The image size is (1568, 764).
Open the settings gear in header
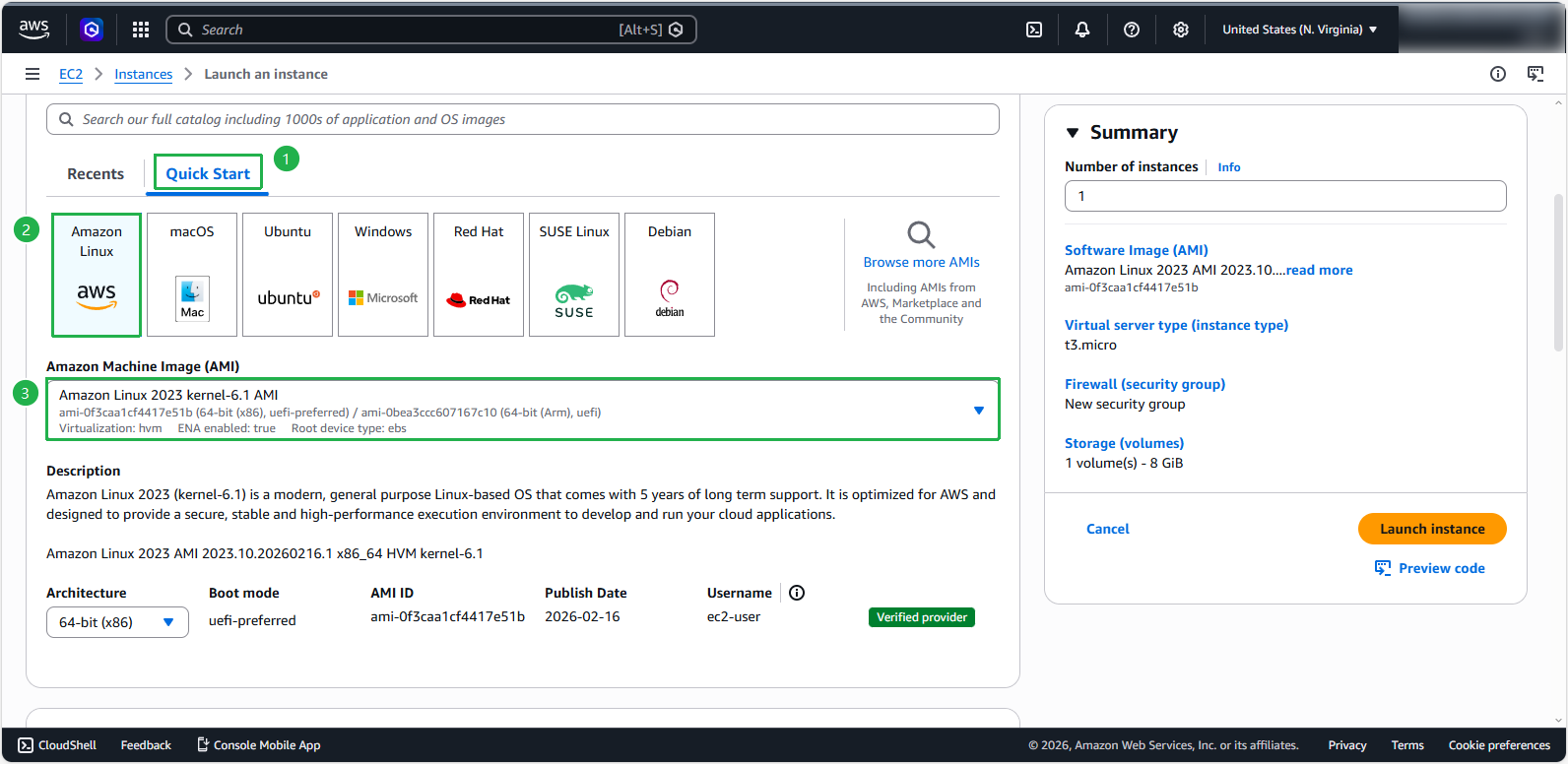tap(1181, 30)
